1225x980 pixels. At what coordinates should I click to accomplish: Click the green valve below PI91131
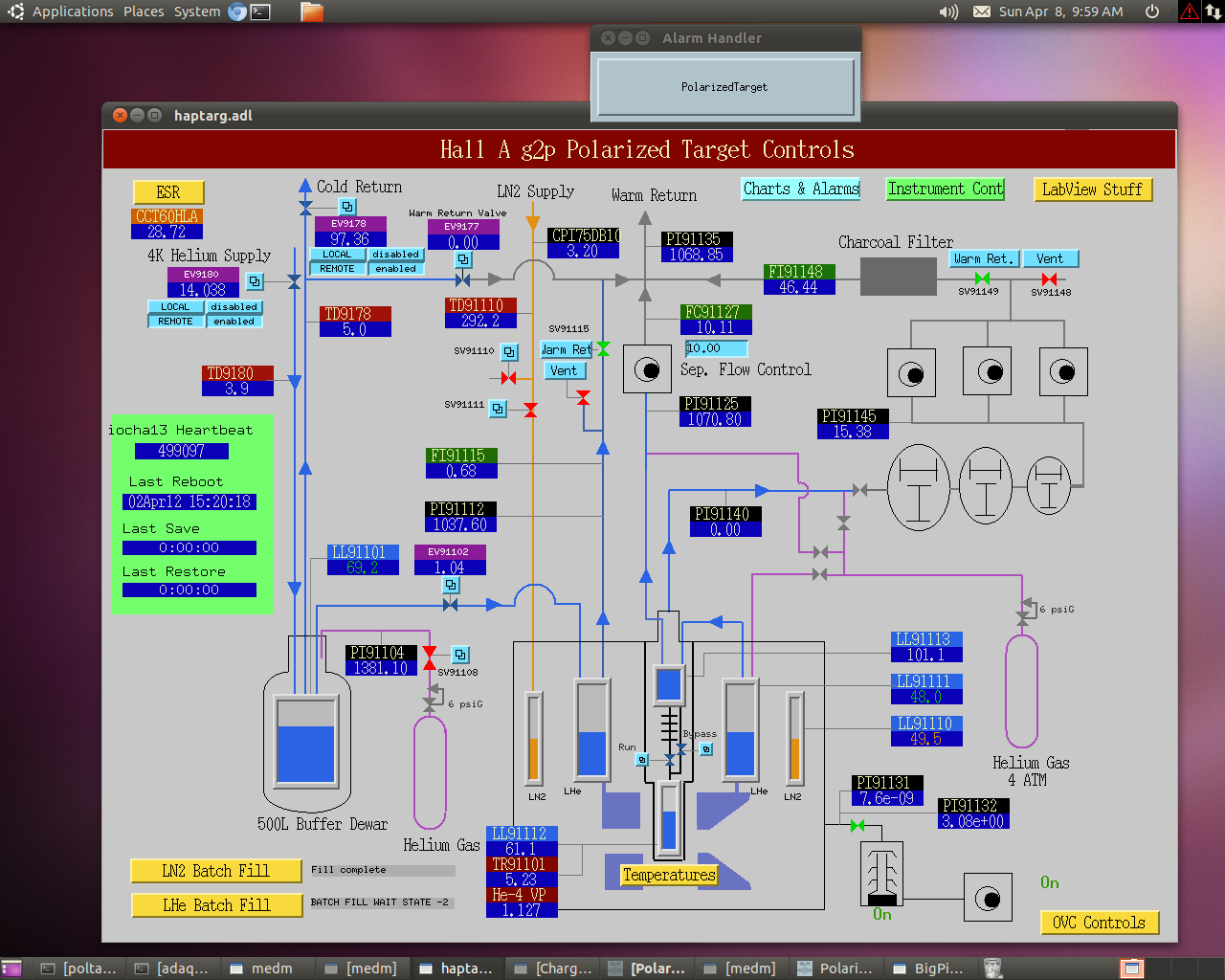(857, 825)
